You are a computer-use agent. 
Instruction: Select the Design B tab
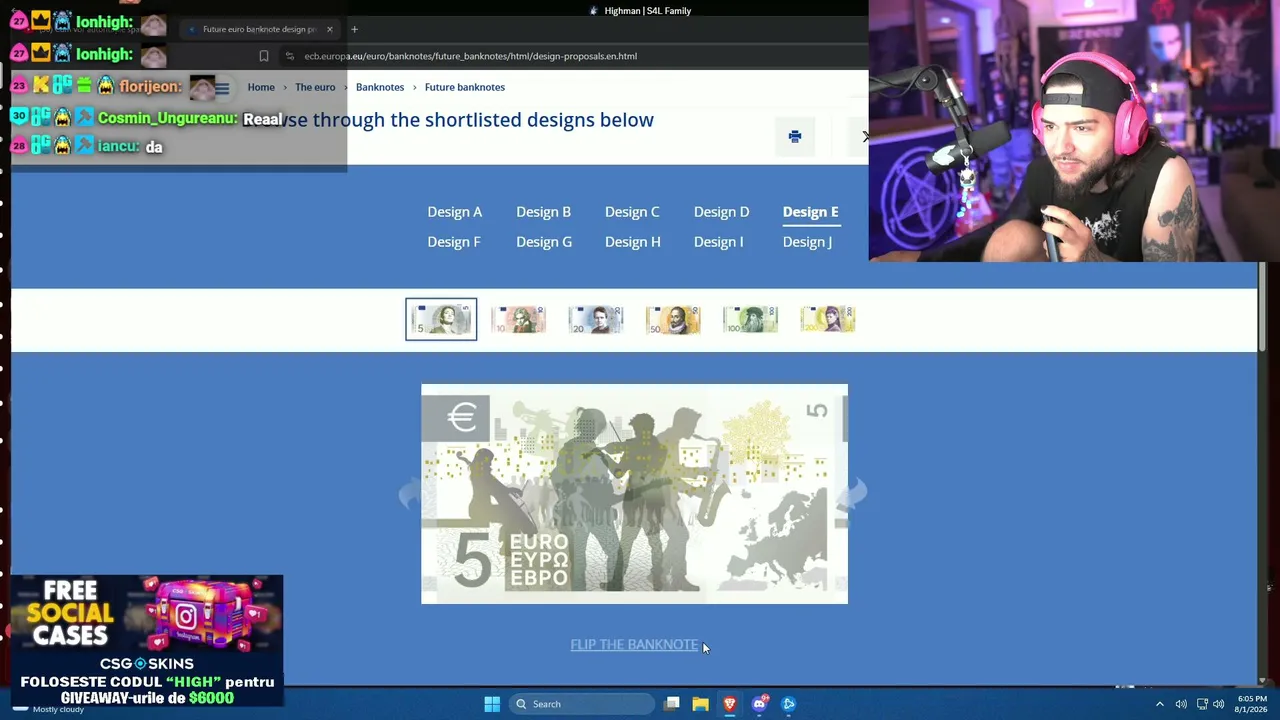[x=543, y=212]
